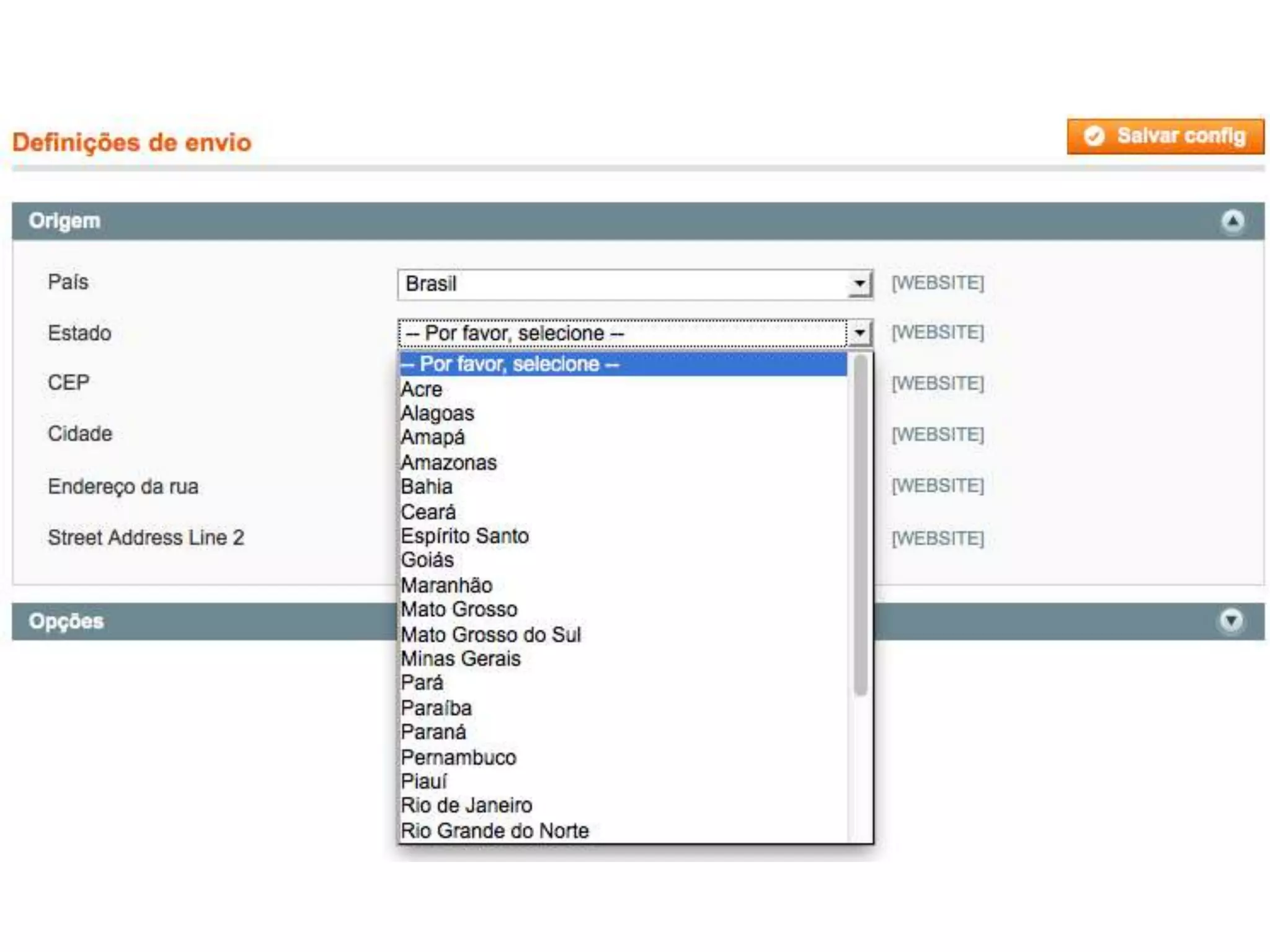Choose Bahia in the Estado list
Screen dimensions: 1270x952
click(427, 487)
